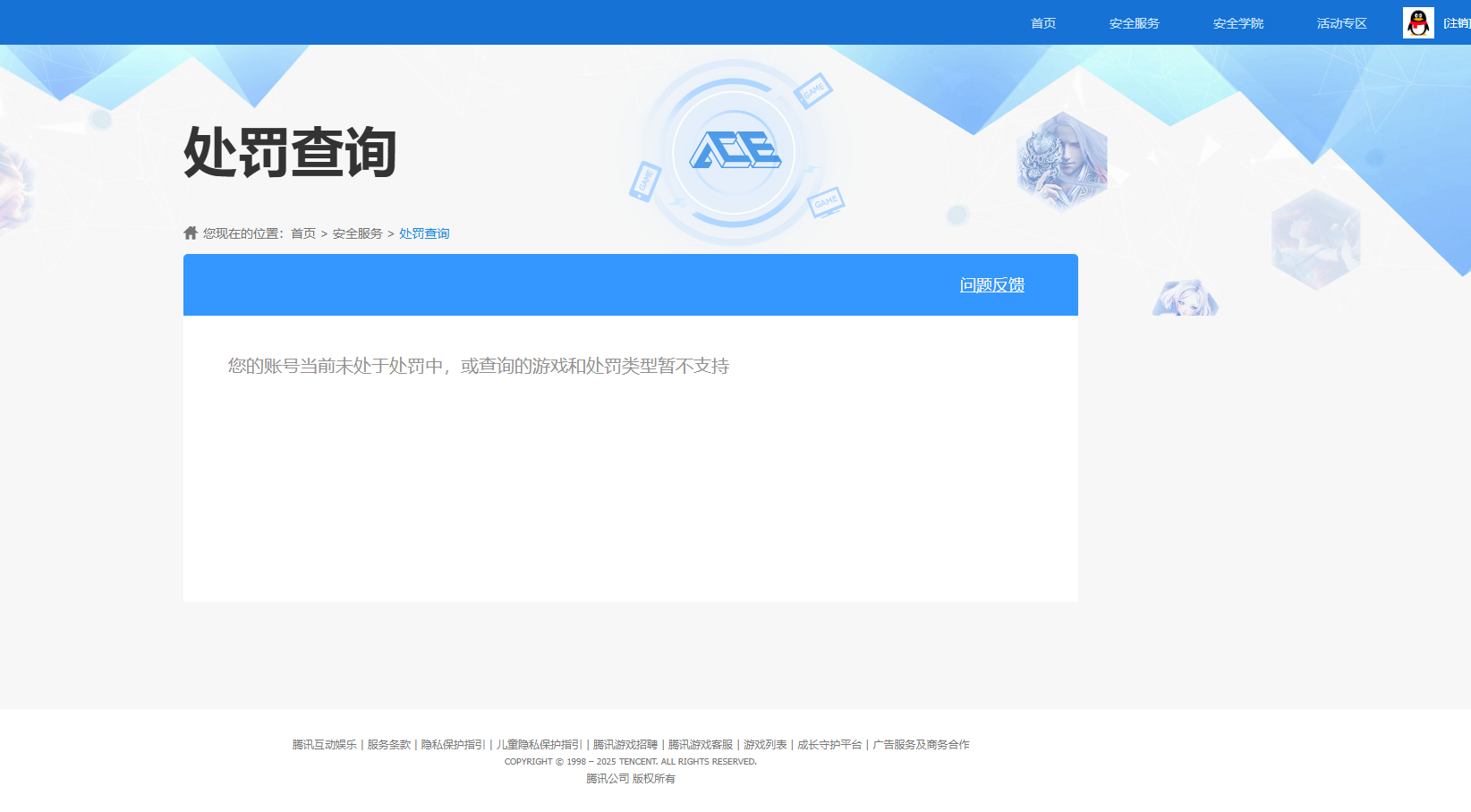Open the 隐私保护指引 footer link
The image size is (1471, 812).
click(452, 744)
